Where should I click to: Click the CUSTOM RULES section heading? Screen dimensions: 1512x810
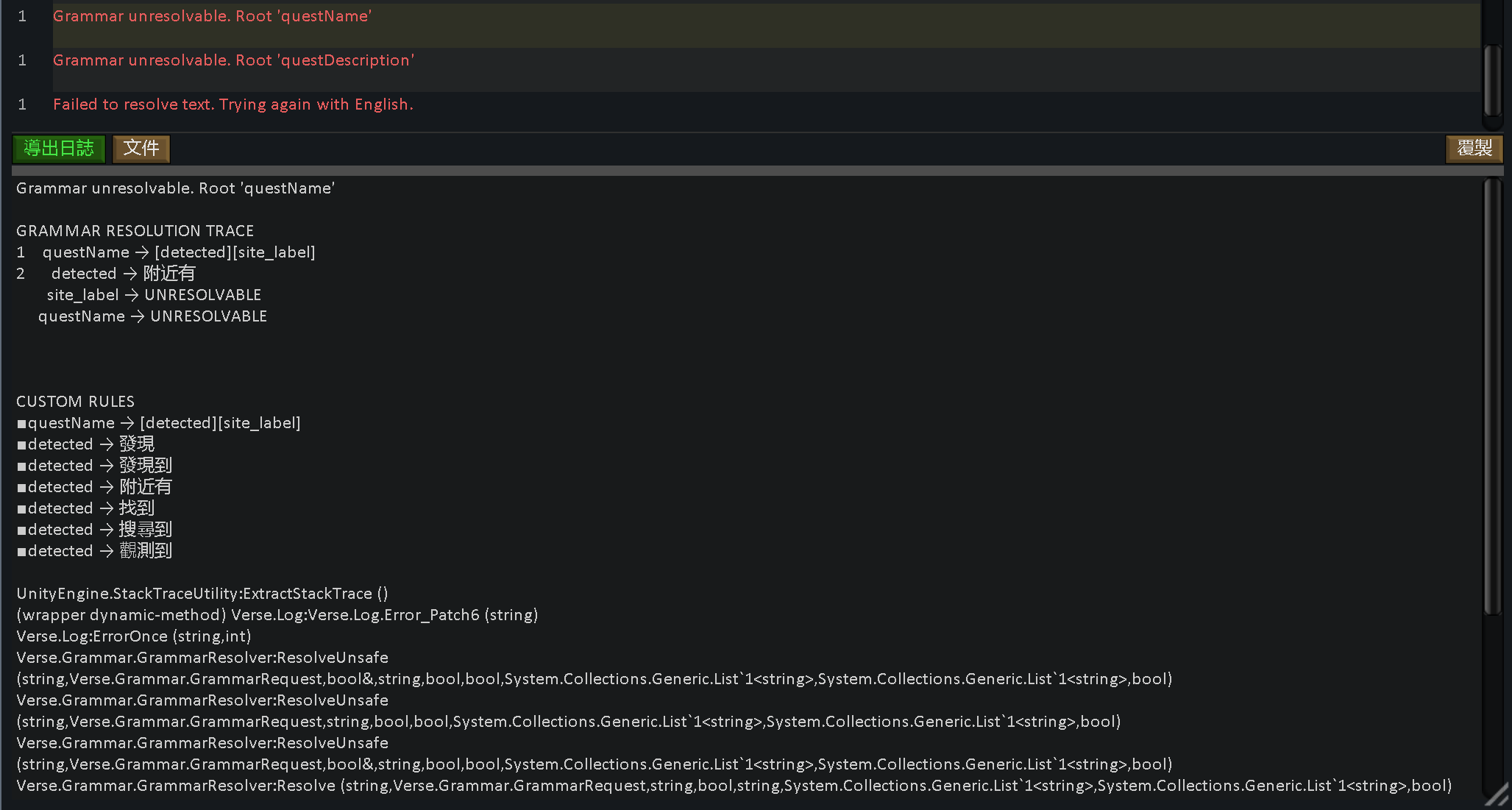pos(75,401)
